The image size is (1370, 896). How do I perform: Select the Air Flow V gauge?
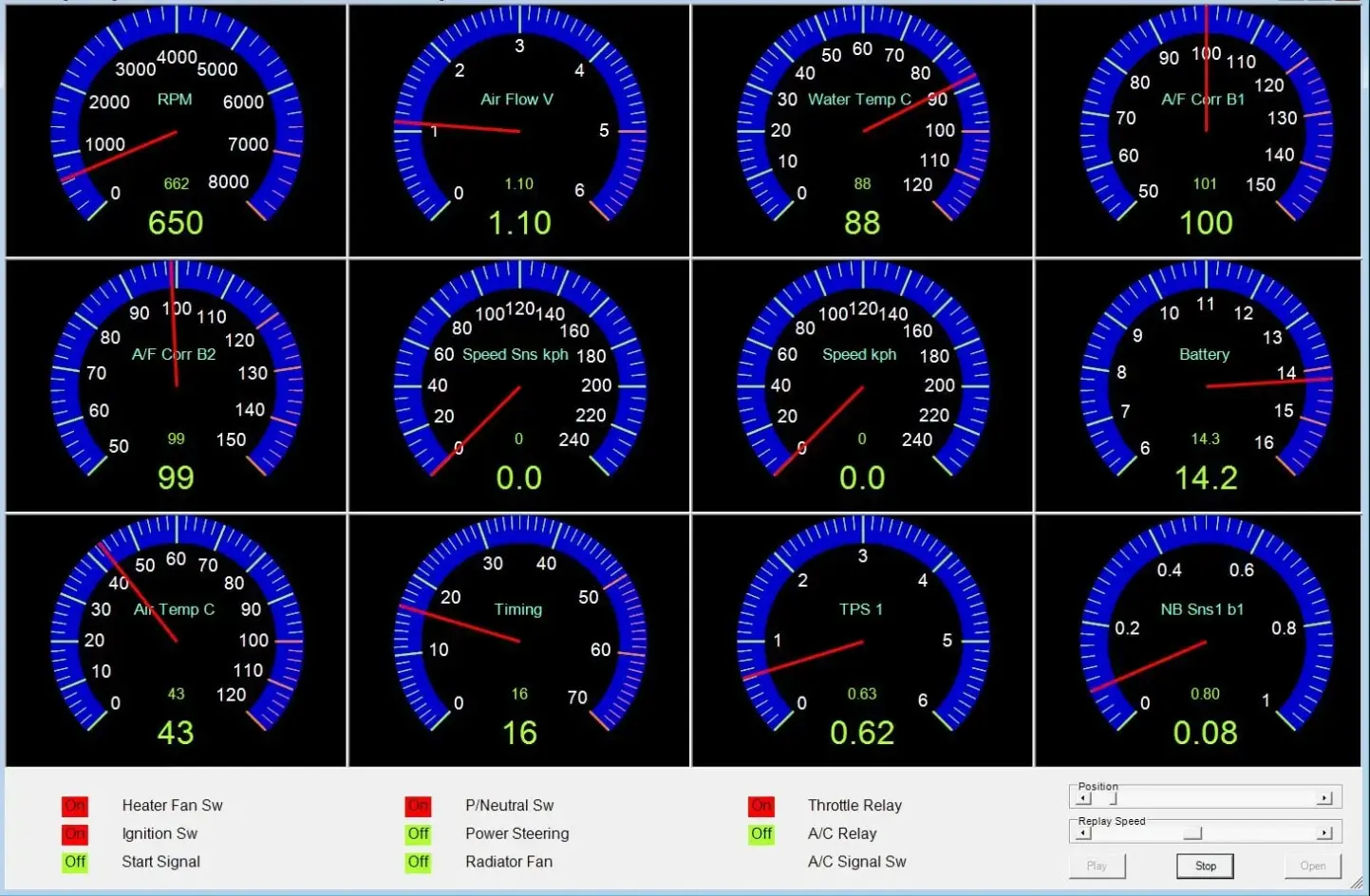pyautogui.click(x=519, y=130)
